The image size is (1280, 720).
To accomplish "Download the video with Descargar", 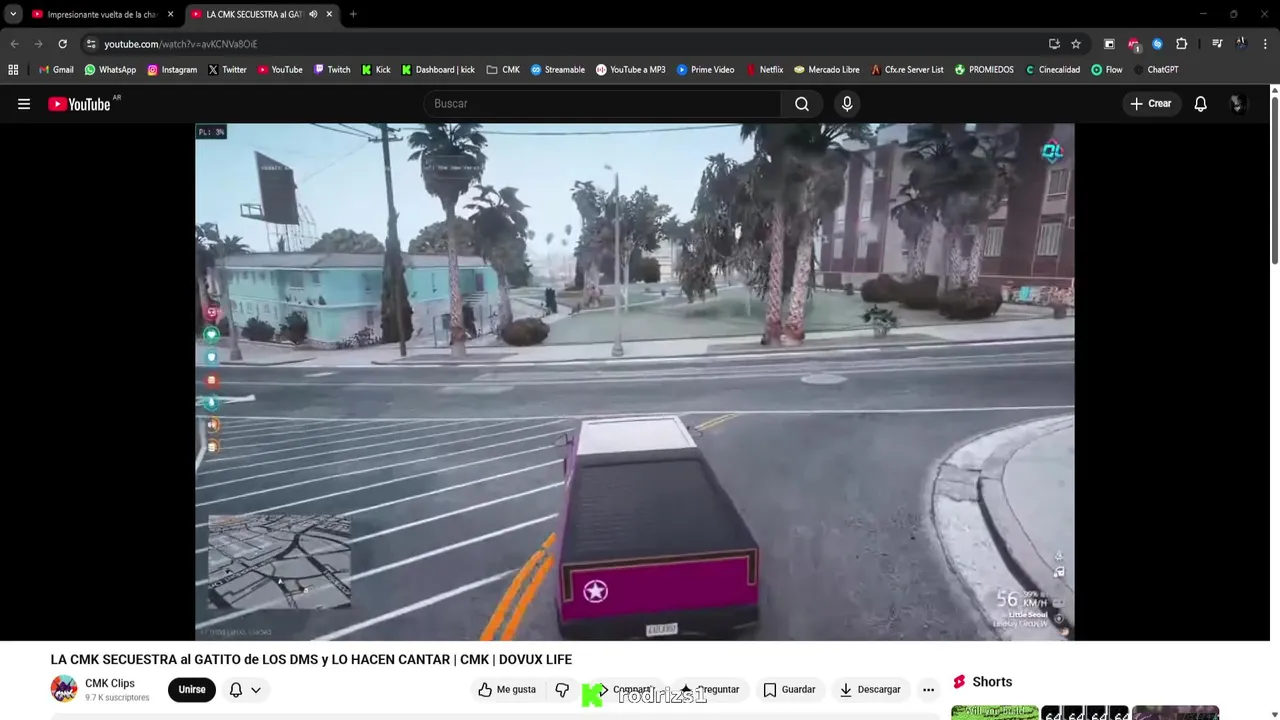I will coord(870,689).
